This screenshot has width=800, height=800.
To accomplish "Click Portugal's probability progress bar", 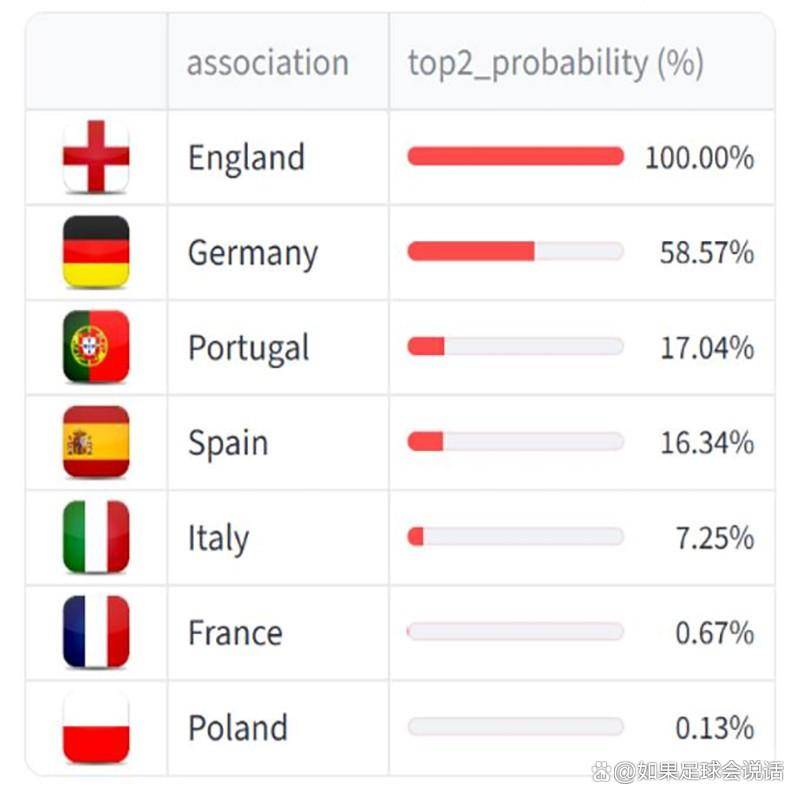I will click(x=515, y=346).
